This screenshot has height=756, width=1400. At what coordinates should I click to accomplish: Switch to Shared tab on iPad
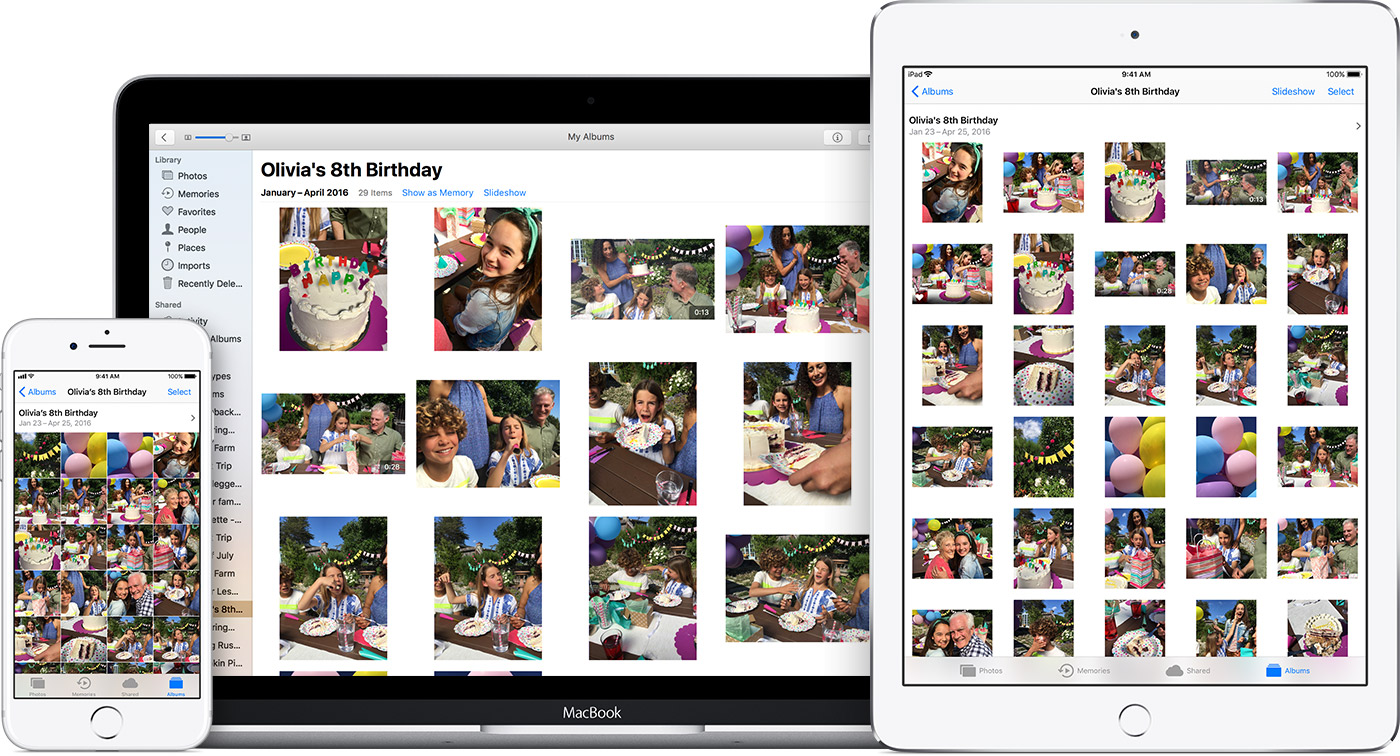click(1188, 671)
